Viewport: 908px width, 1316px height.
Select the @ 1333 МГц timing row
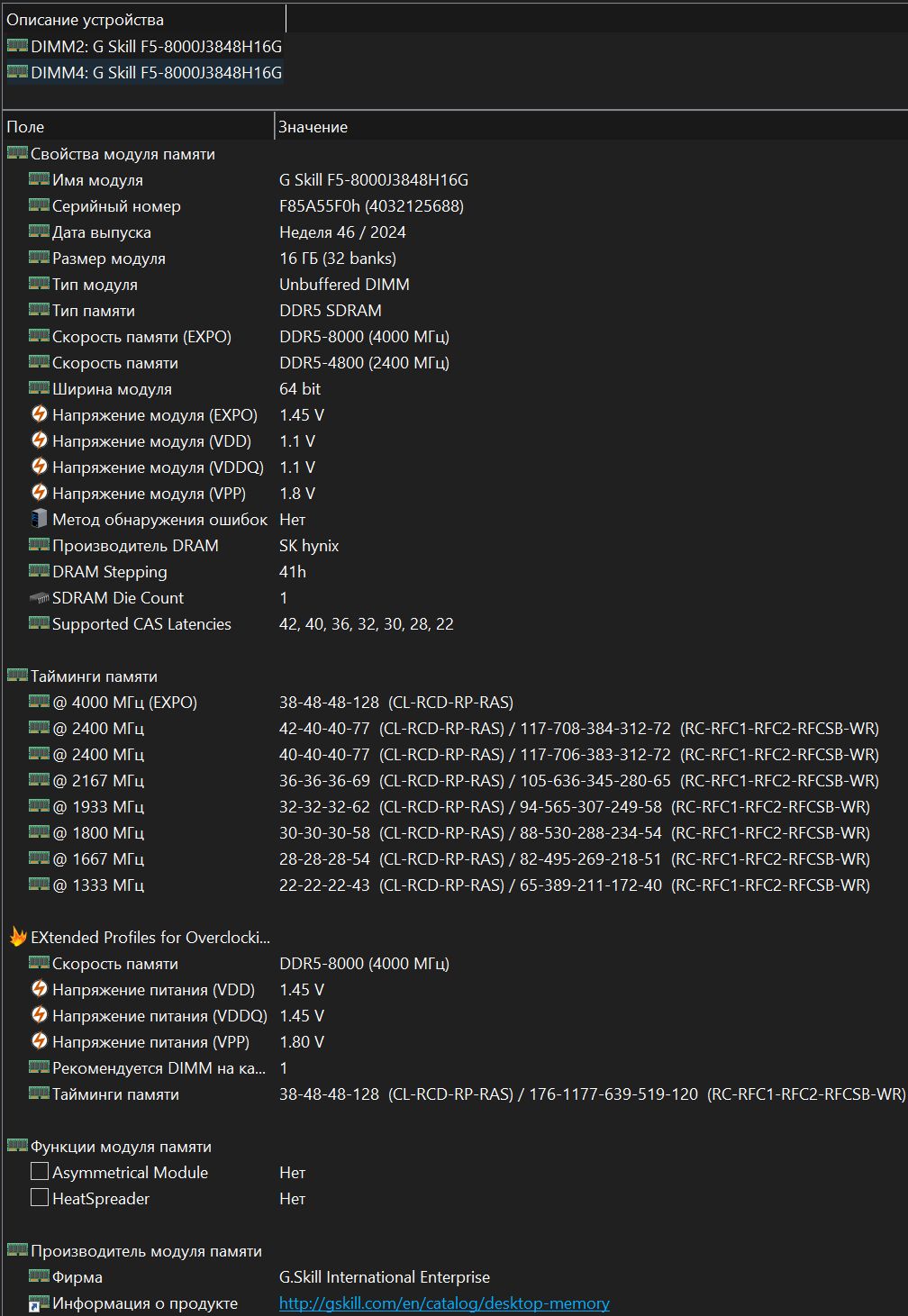(x=454, y=885)
